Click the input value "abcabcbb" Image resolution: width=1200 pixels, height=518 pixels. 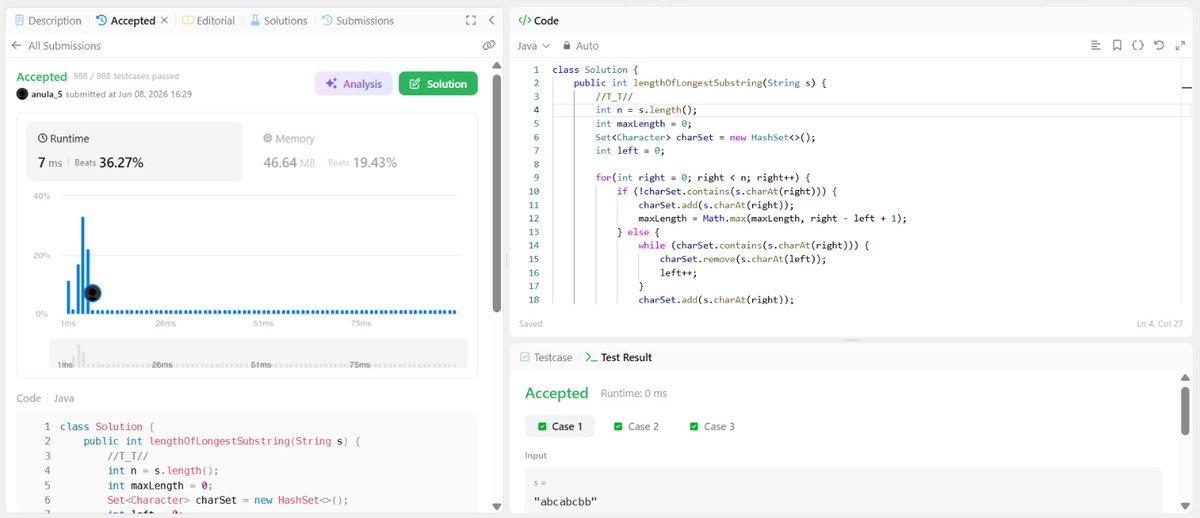pos(567,500)
